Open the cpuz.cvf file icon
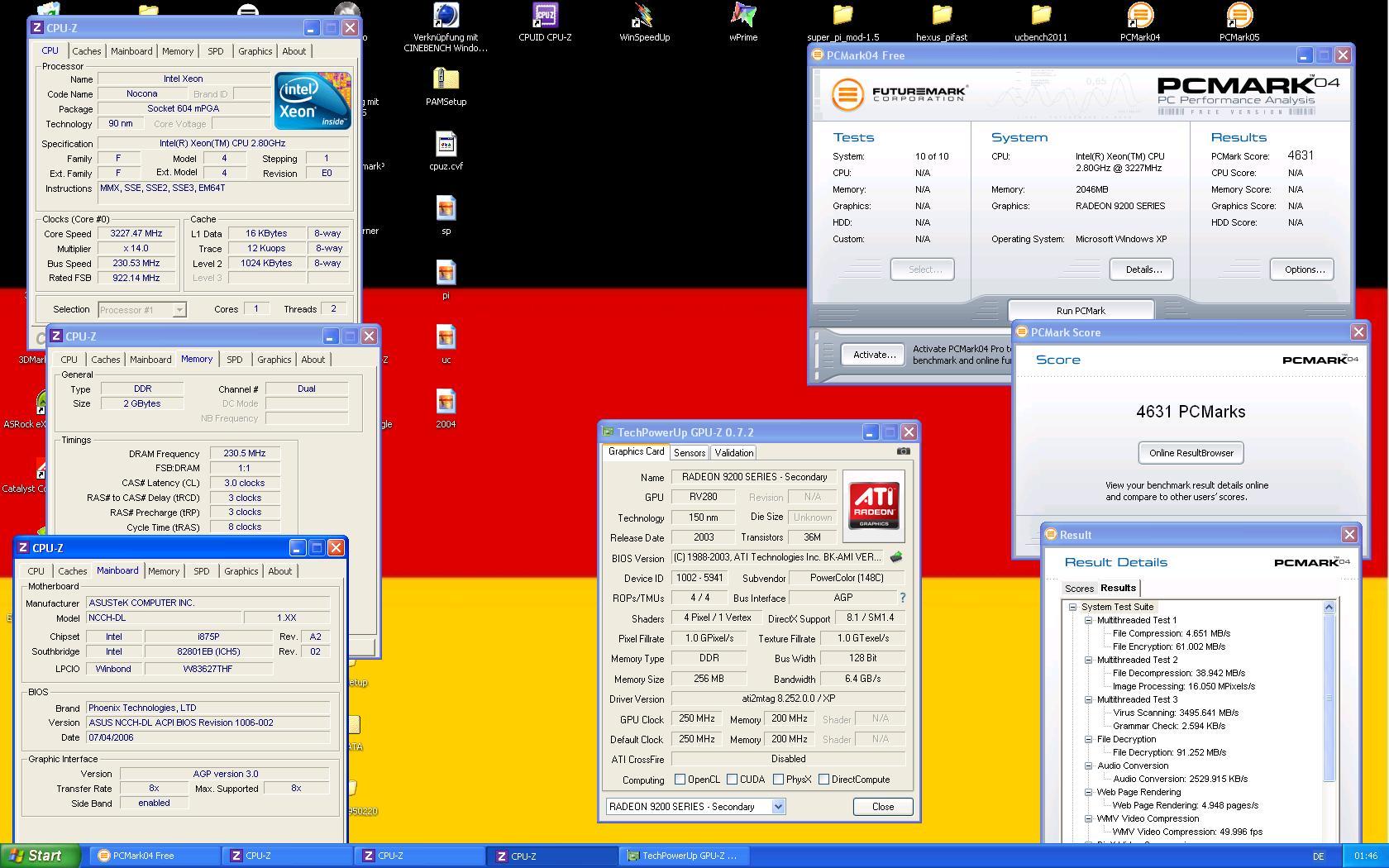 pos(446,151)
